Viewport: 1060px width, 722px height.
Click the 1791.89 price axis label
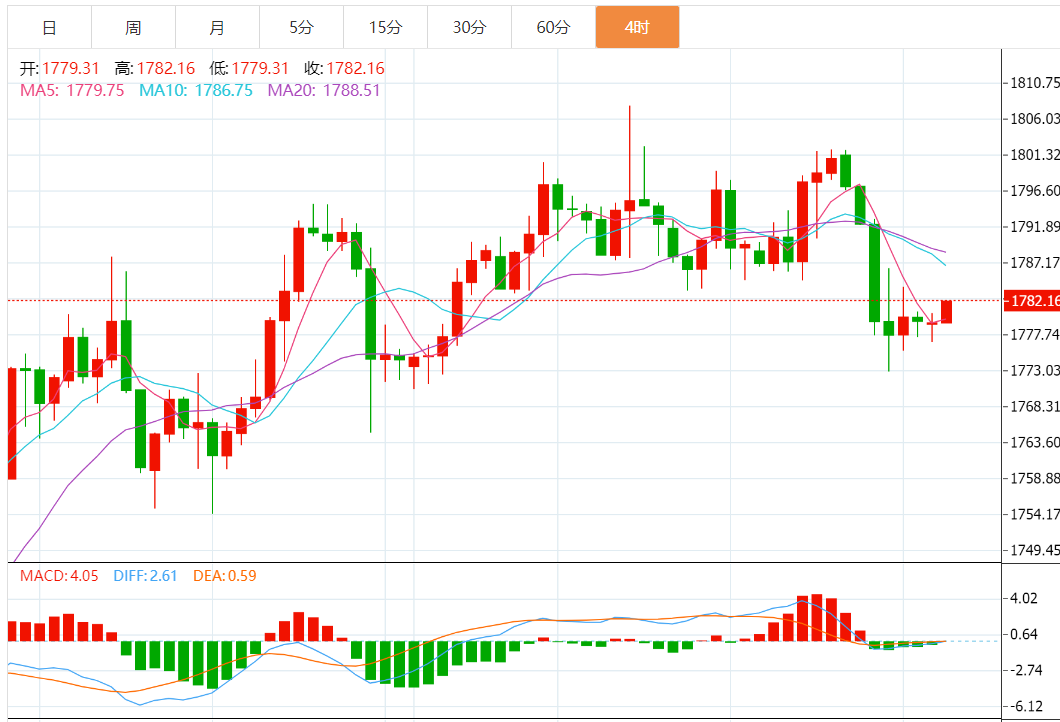tap(1034, 226)
